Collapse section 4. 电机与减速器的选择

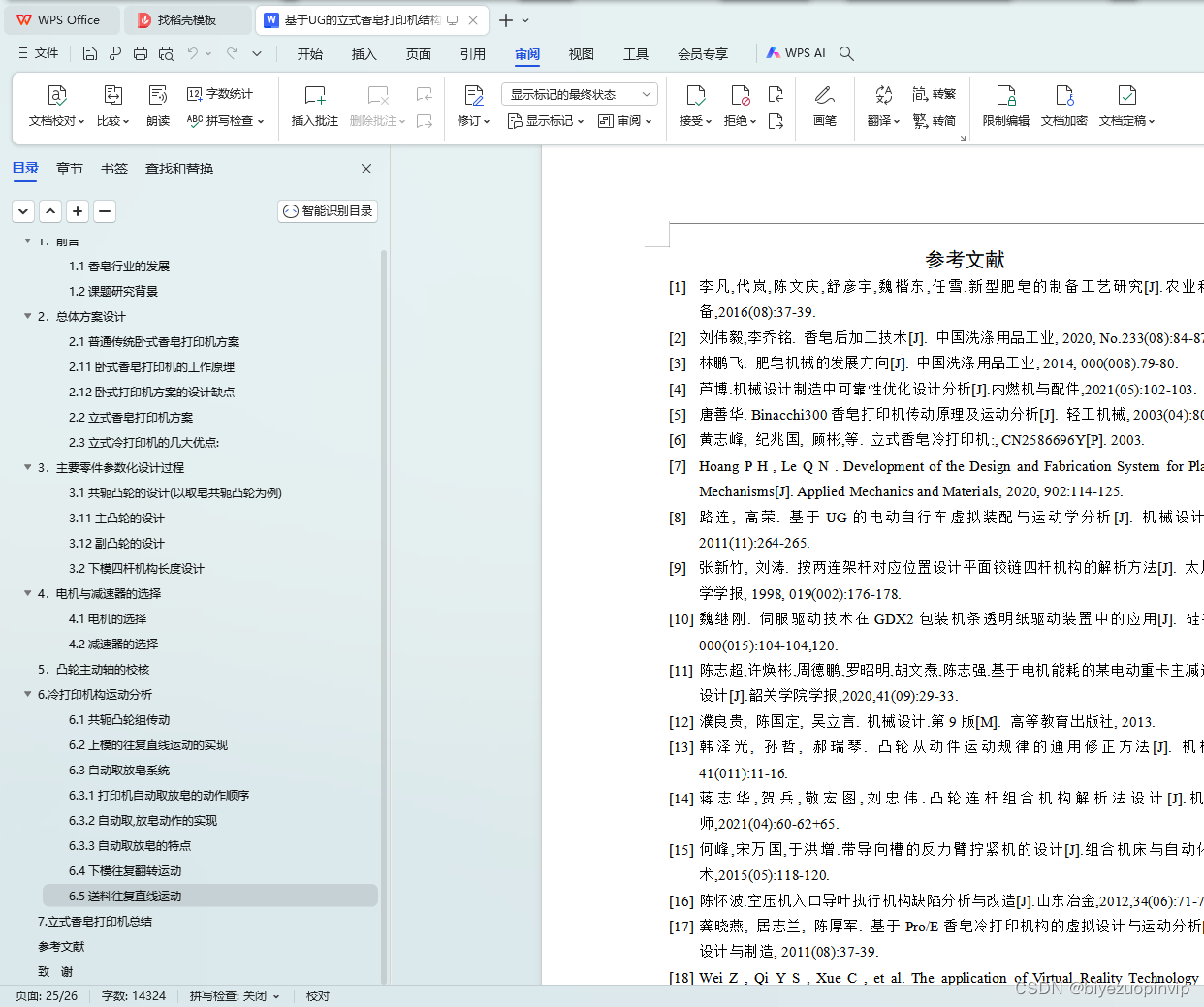[27, 593]
